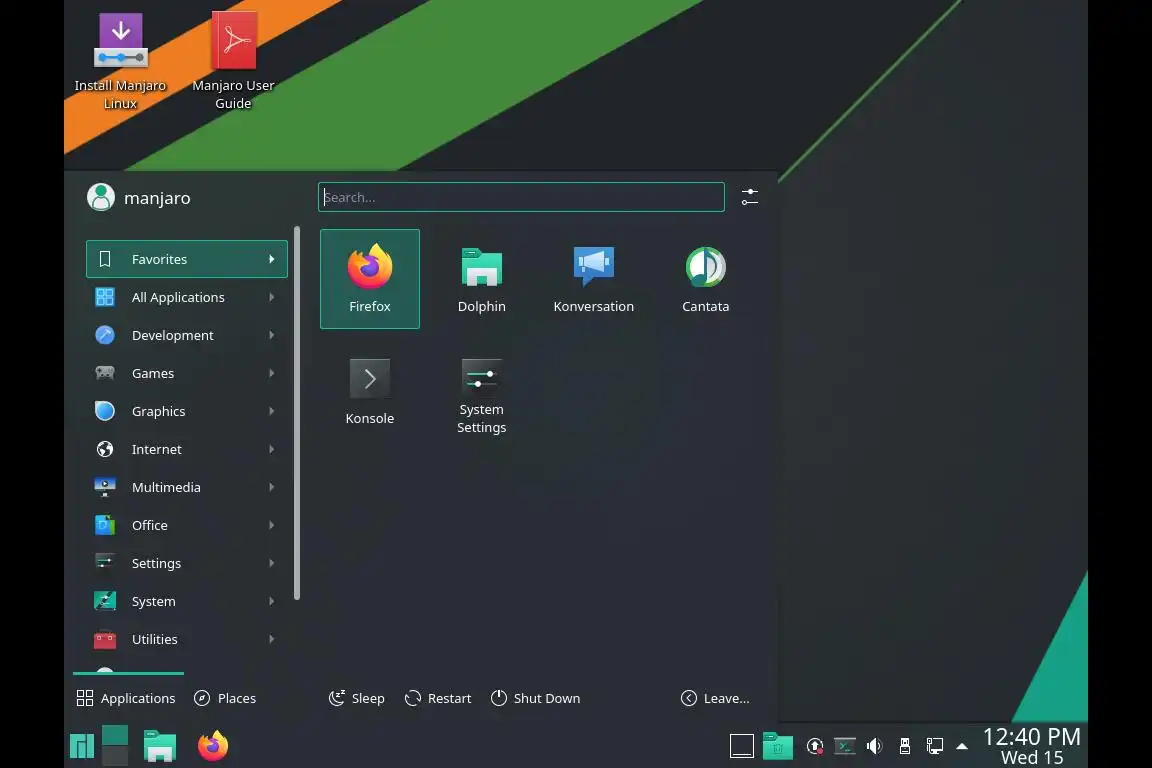This screenshot has height=768, width=1152.
Task: Switch to the Places tab
Action: point(225,698)
